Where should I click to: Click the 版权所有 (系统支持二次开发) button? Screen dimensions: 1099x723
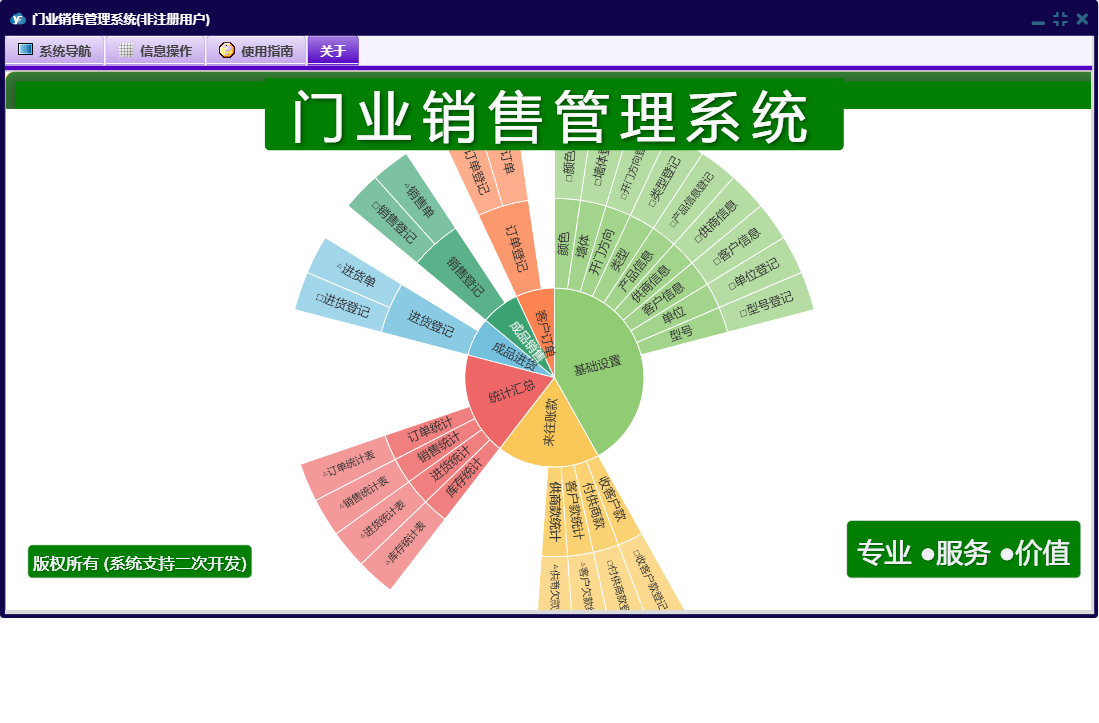[x=139, y=562]
